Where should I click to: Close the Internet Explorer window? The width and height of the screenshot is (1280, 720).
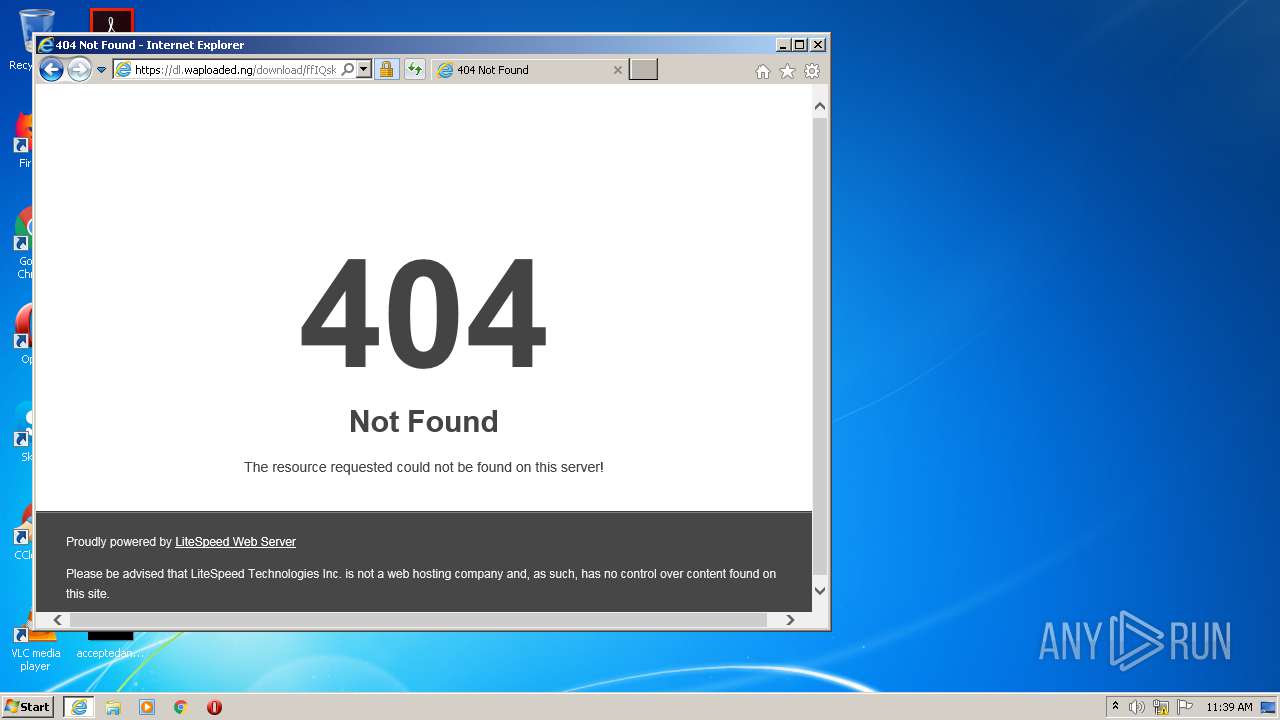(818, 45)
